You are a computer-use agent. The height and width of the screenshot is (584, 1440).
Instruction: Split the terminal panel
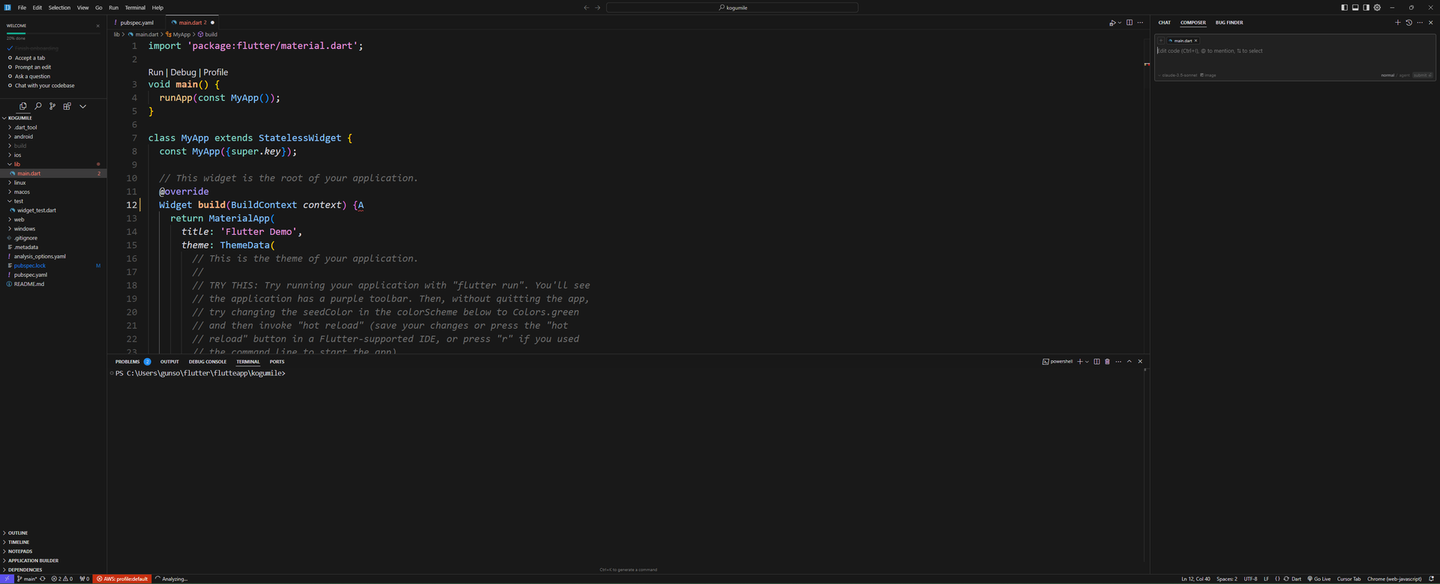pyautogui.click(x=1096, y=361)
